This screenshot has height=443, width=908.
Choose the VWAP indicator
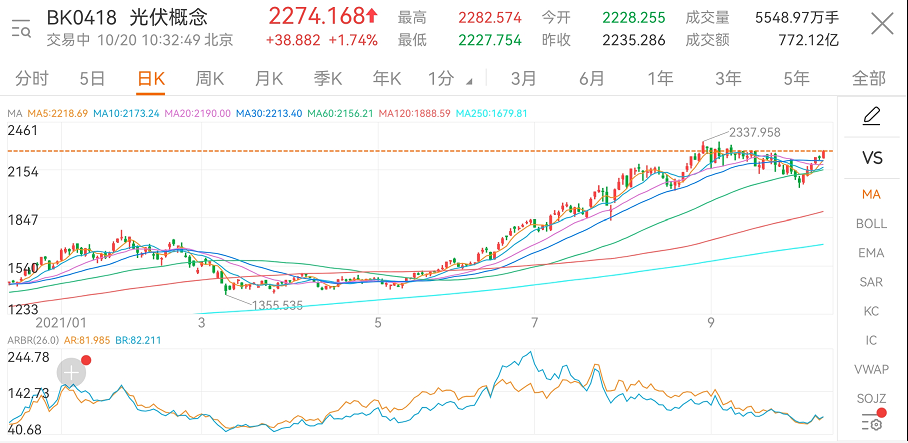click(871, 369)
